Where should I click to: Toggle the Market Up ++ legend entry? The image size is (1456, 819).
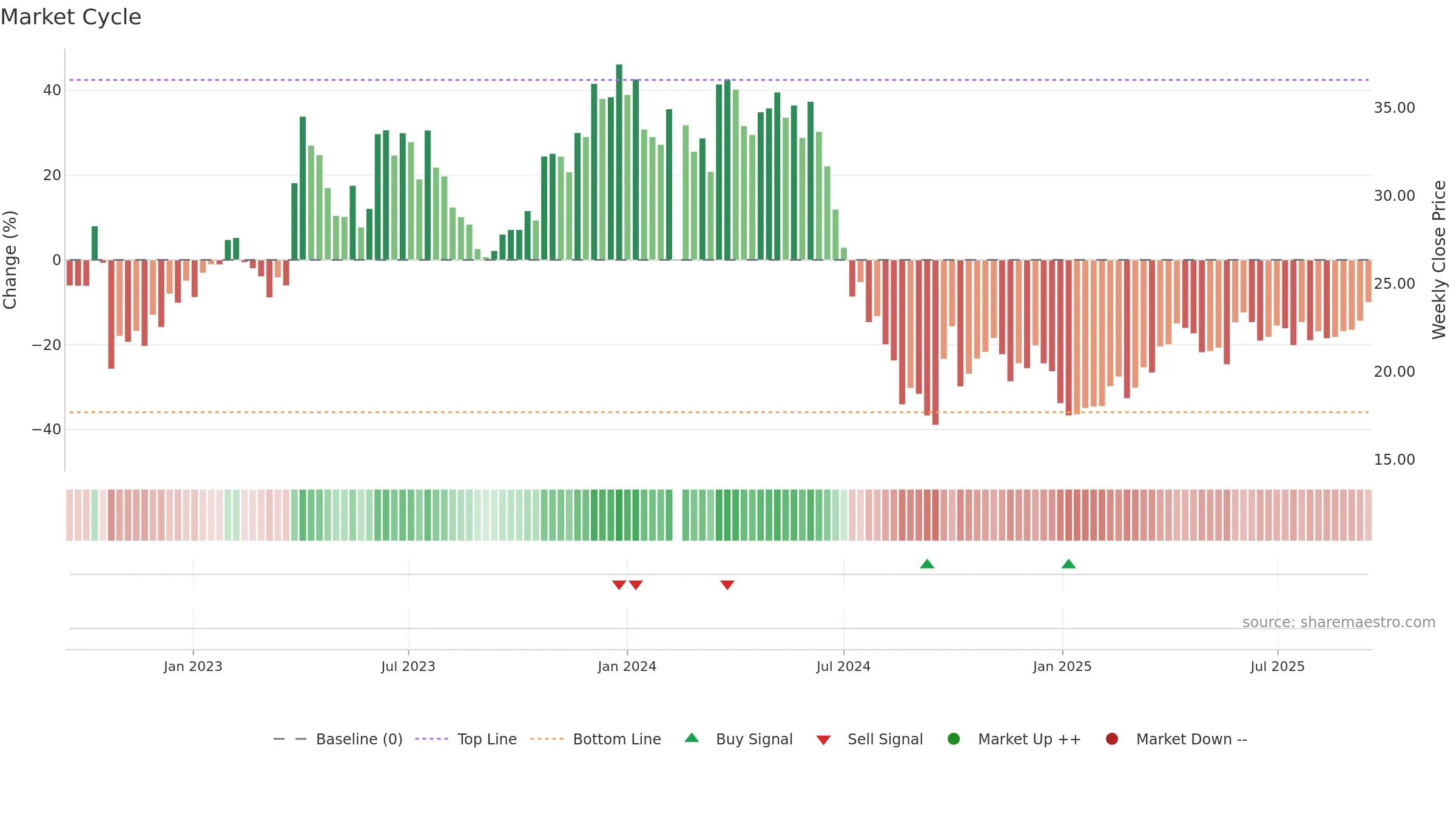[x=1014, y=739]
